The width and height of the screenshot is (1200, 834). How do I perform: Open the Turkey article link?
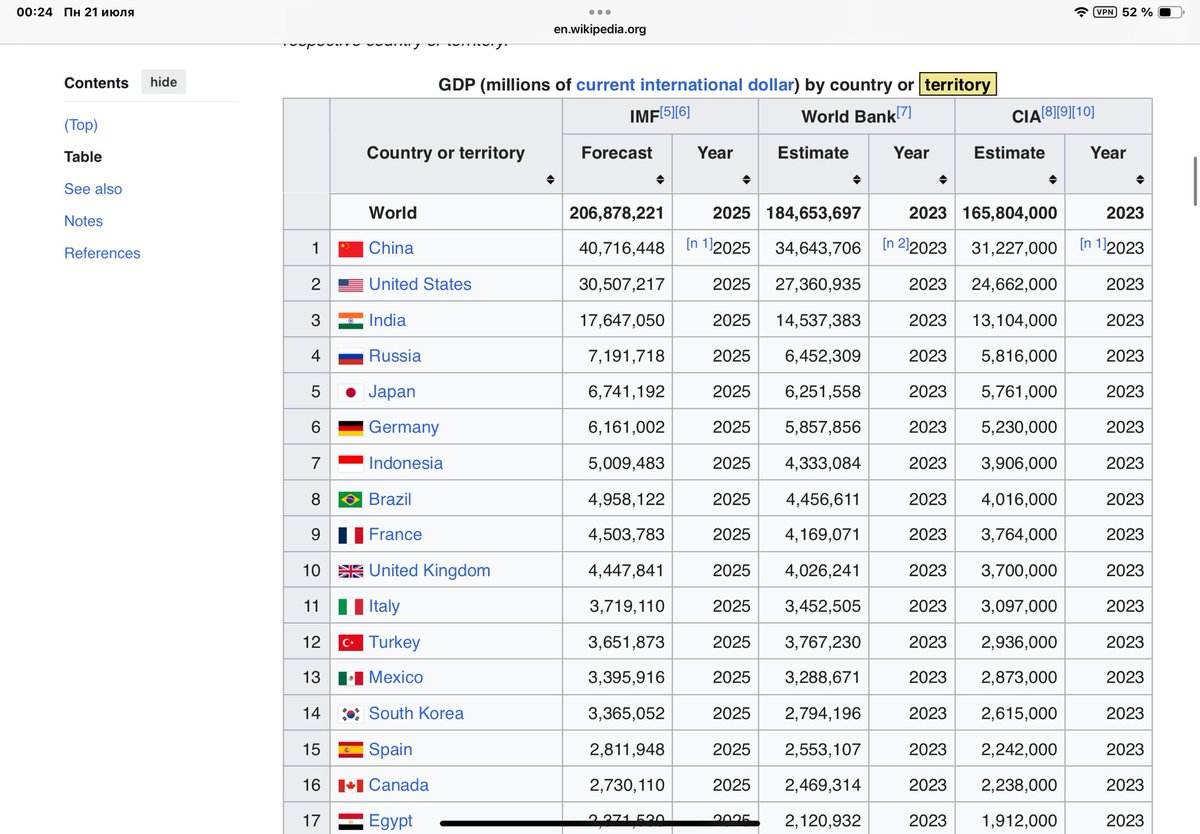(394, 642)
